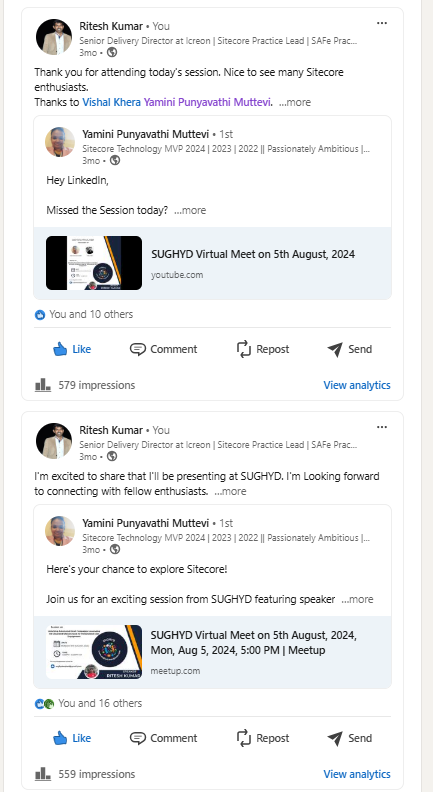This screenshot has height=792, width=433.
Task: Send the second post via message
Action: pos(349,738)
